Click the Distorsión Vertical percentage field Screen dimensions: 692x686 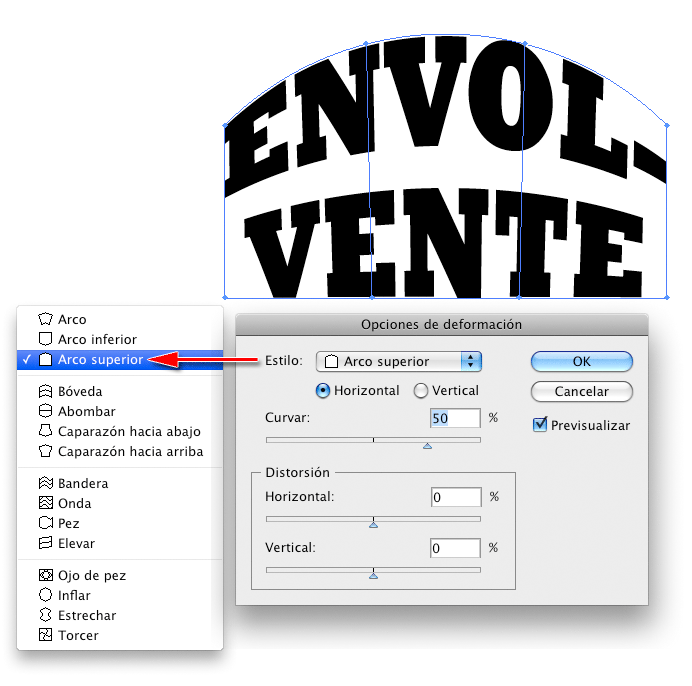click(455, 548)
